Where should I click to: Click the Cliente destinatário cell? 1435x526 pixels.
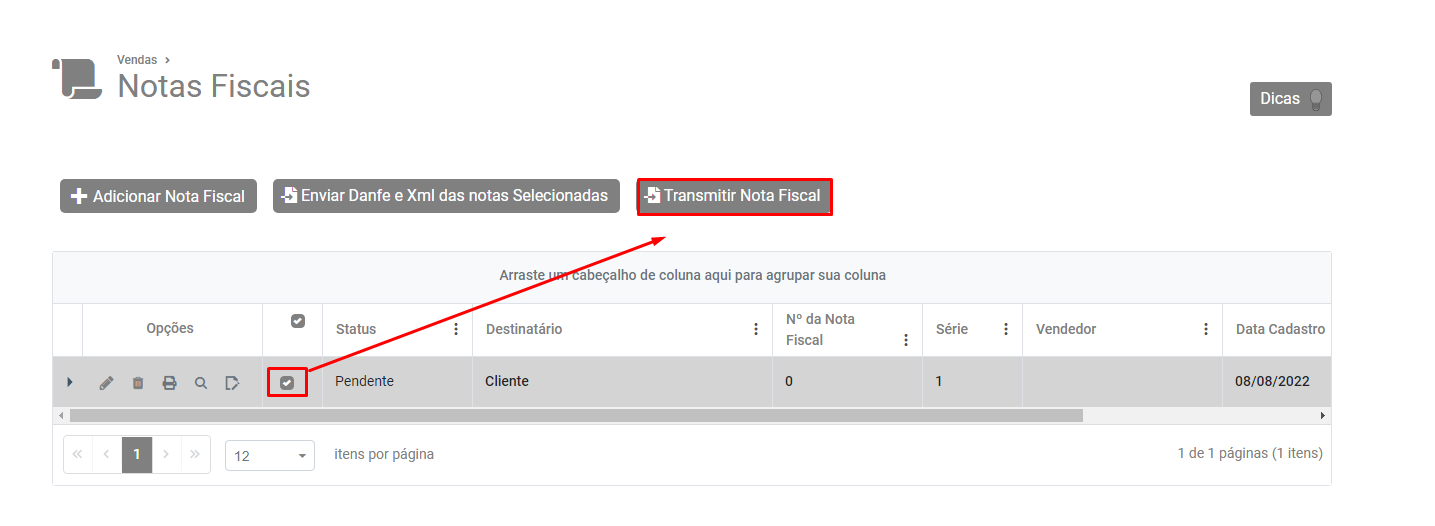pos(622,381)
